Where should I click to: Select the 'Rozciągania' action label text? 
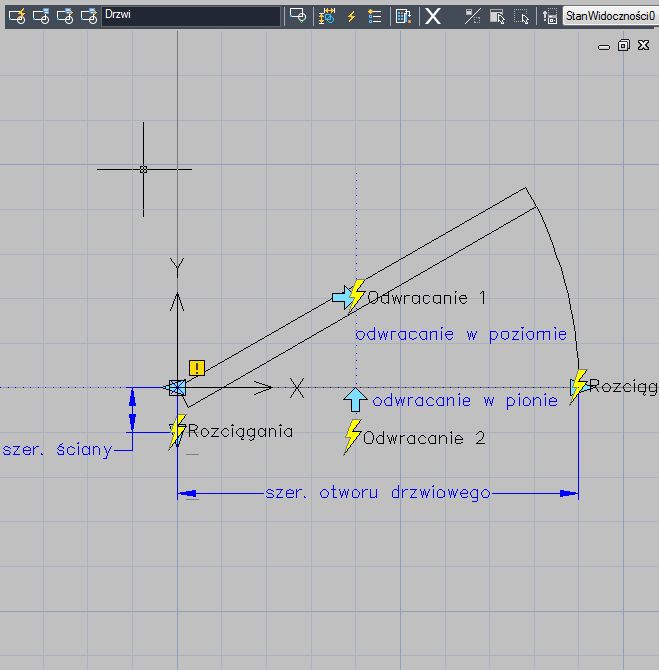pyautogui.click(x=241, y=431)
